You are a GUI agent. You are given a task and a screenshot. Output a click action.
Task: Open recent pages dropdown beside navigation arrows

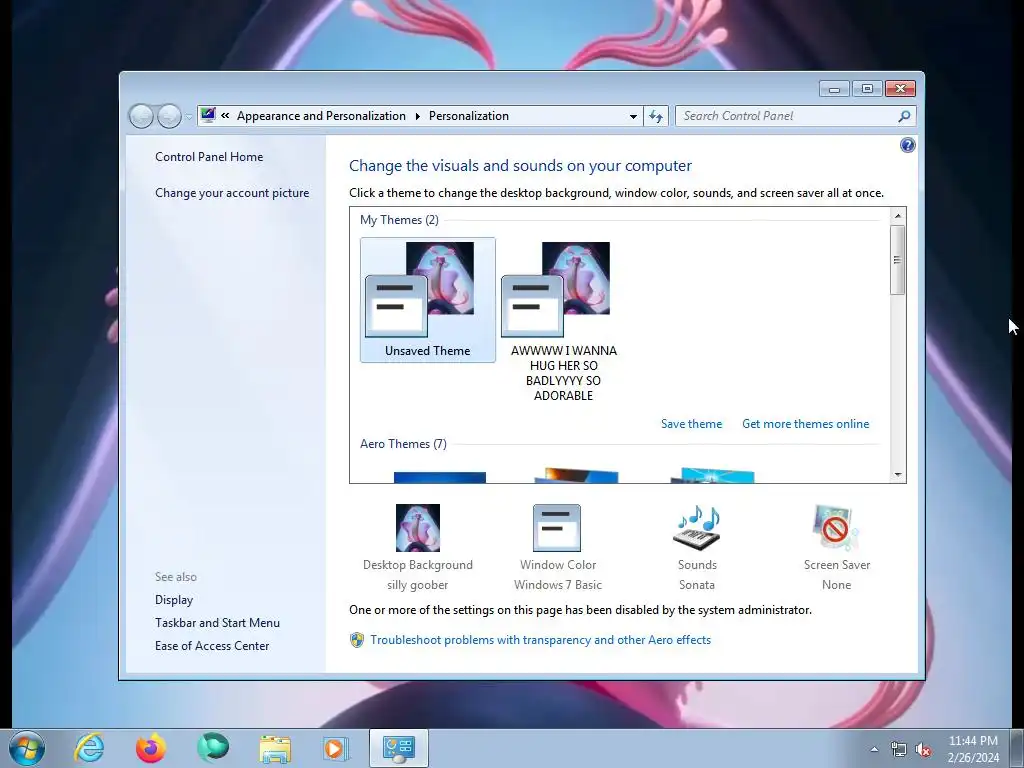click(x=189, y=117)
